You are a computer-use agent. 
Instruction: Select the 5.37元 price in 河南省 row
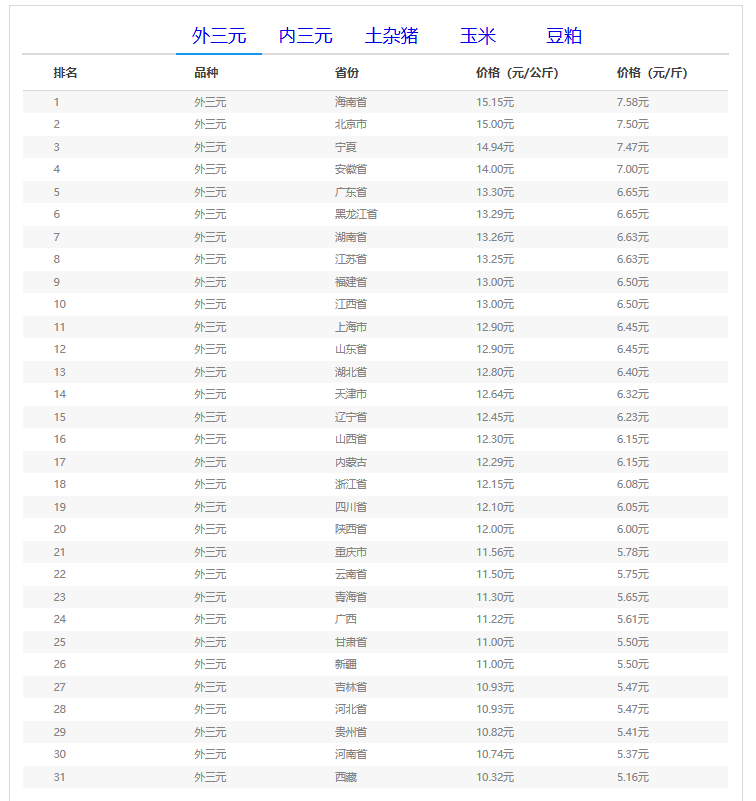(633, 754)
